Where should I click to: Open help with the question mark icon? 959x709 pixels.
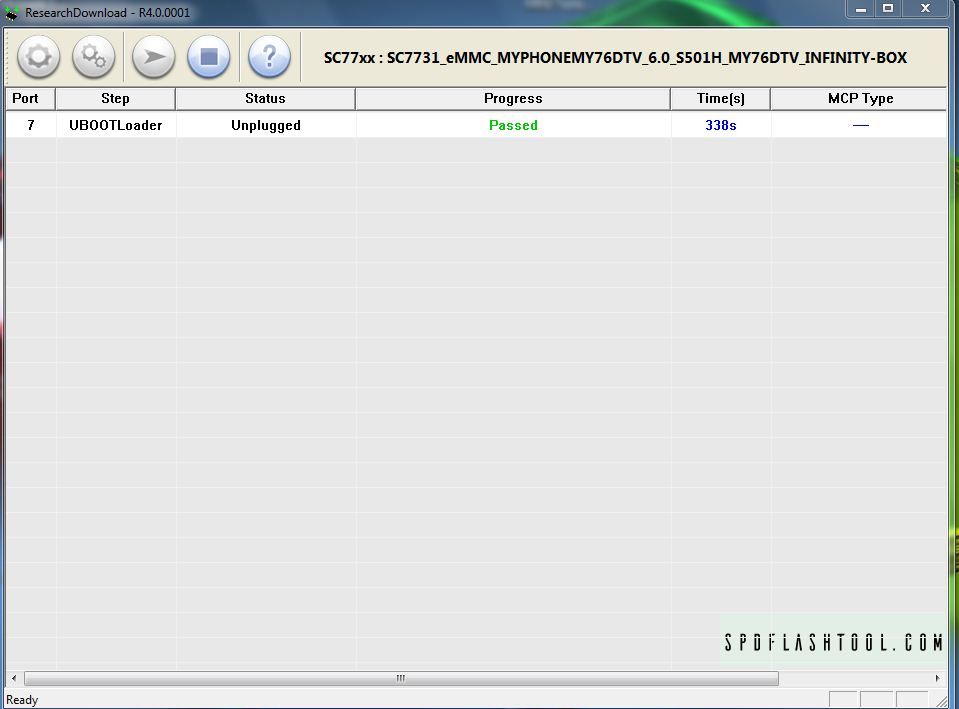click(x=269, y=57)
